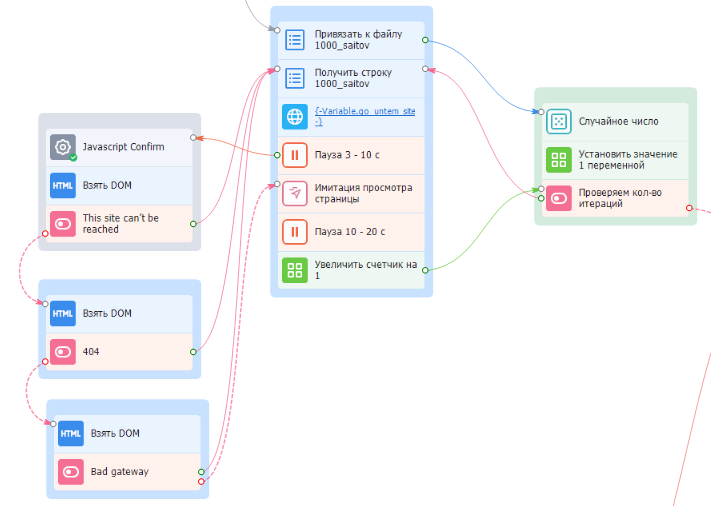Screen dimensions: 711x506
Task: Click the paper-plane icon of 'Имитация просмотра страницы'
Action: [295, 194]
